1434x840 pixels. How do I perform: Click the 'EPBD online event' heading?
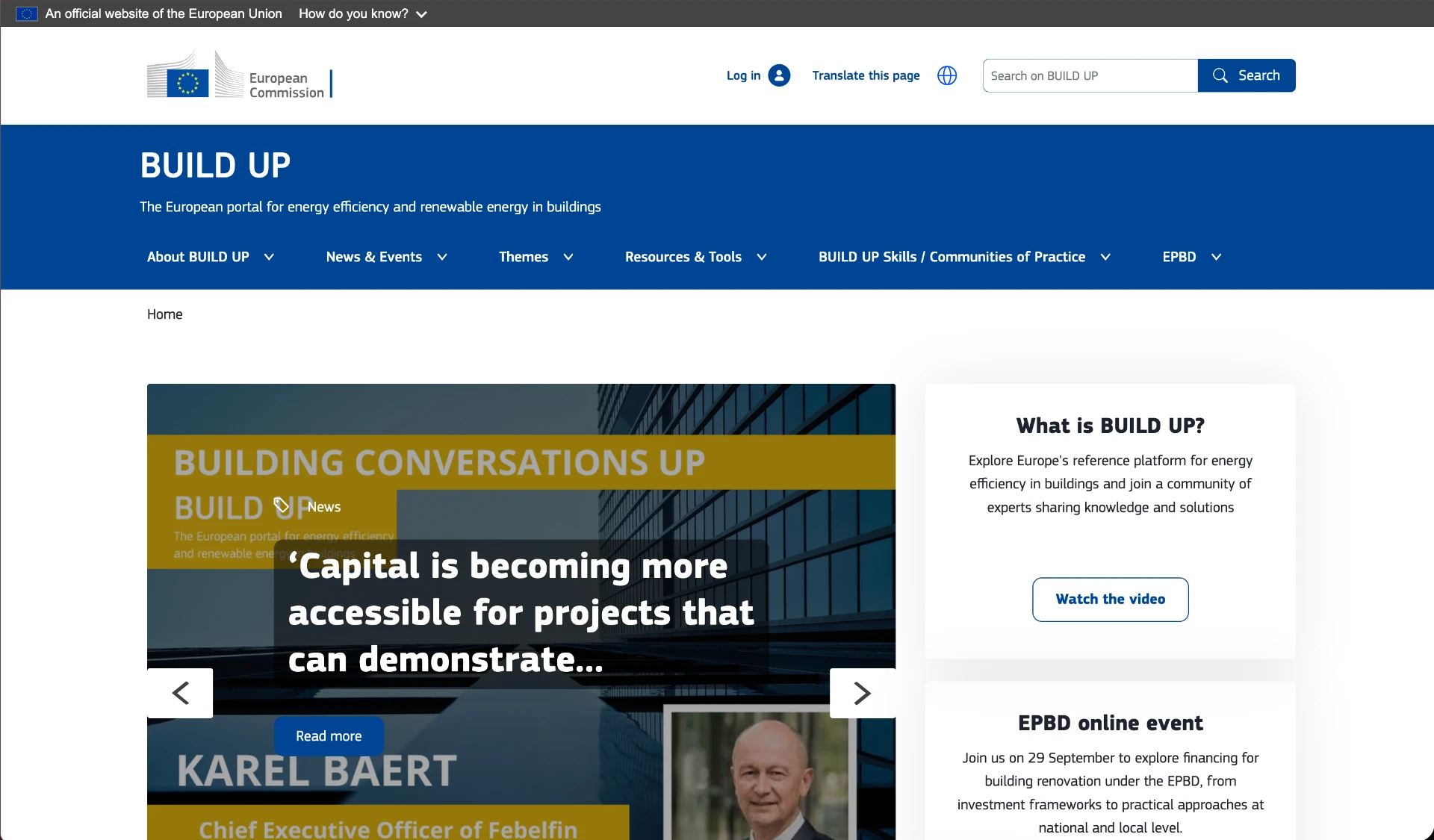[1111, 723]
